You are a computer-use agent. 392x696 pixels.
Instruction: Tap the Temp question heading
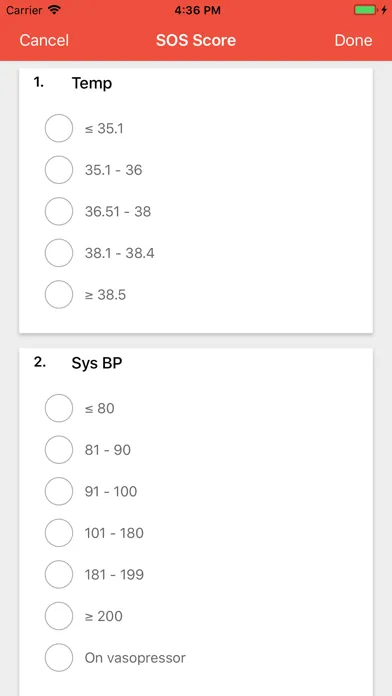coord(92,83)
